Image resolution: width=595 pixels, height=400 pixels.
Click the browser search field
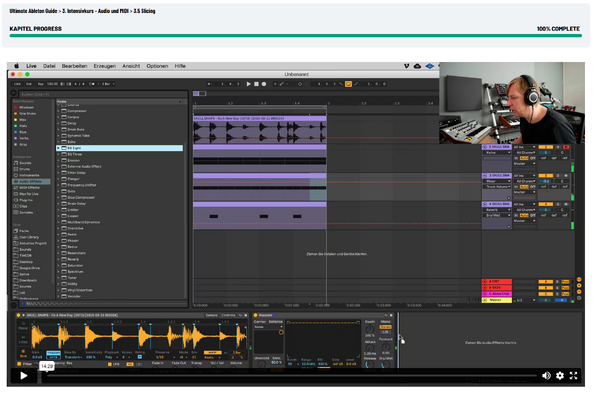(x=103, y=94)
